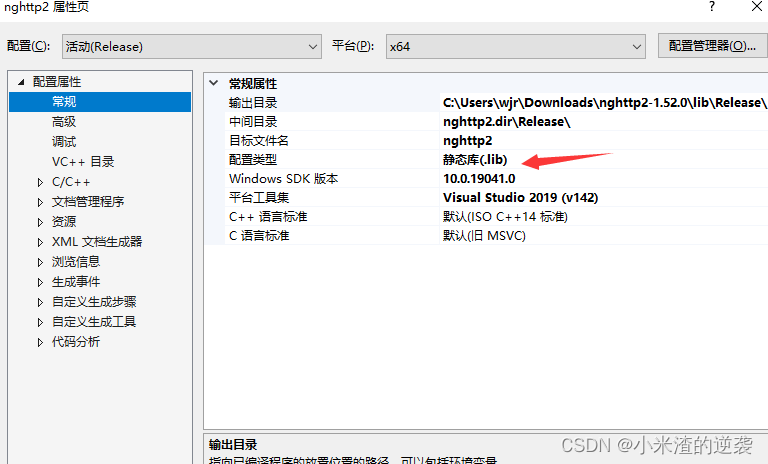
Task: Select the 资源 tree item label
Action: 64,221
